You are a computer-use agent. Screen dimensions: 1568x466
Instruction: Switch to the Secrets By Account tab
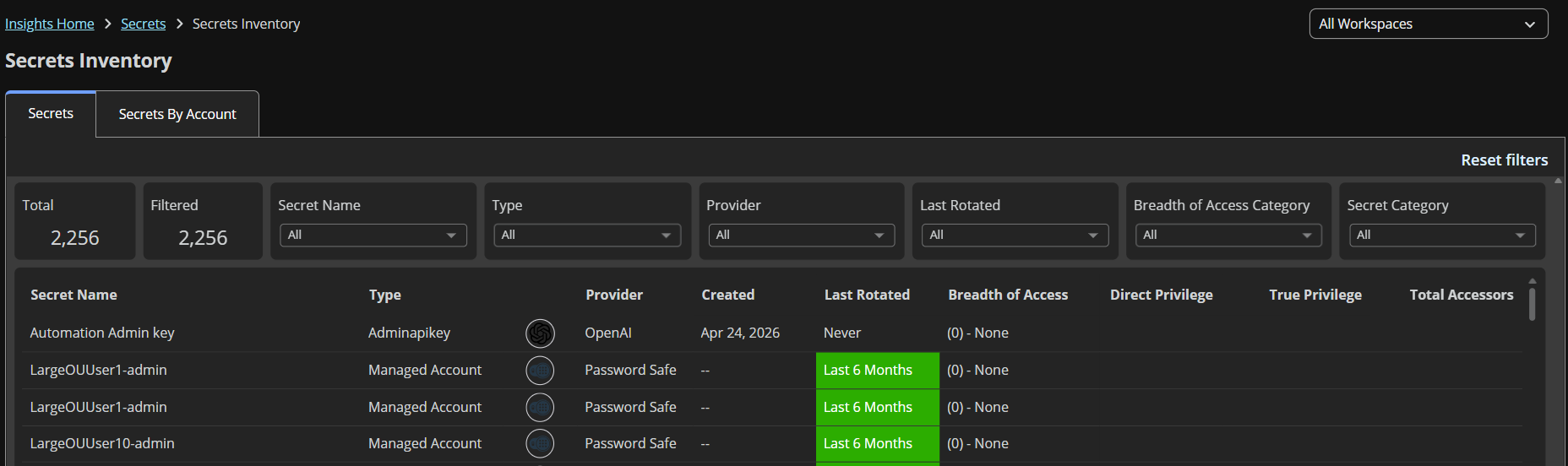pyautogui.click(x=177, y=114)
